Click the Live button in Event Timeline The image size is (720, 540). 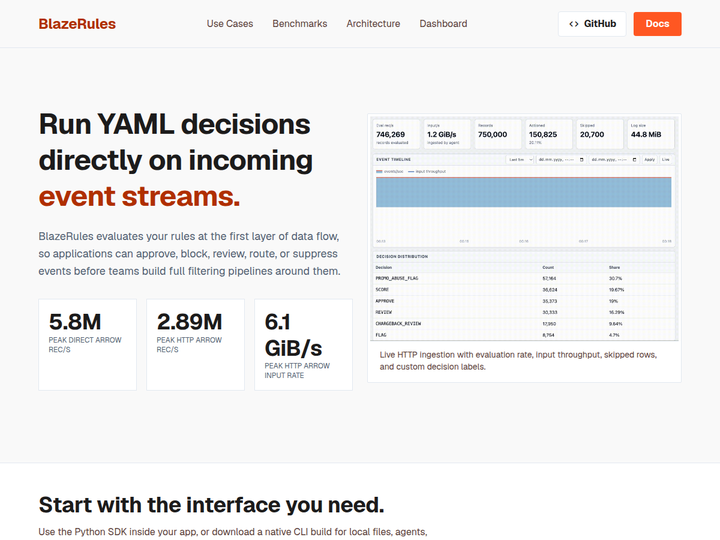tap(665, 160)
